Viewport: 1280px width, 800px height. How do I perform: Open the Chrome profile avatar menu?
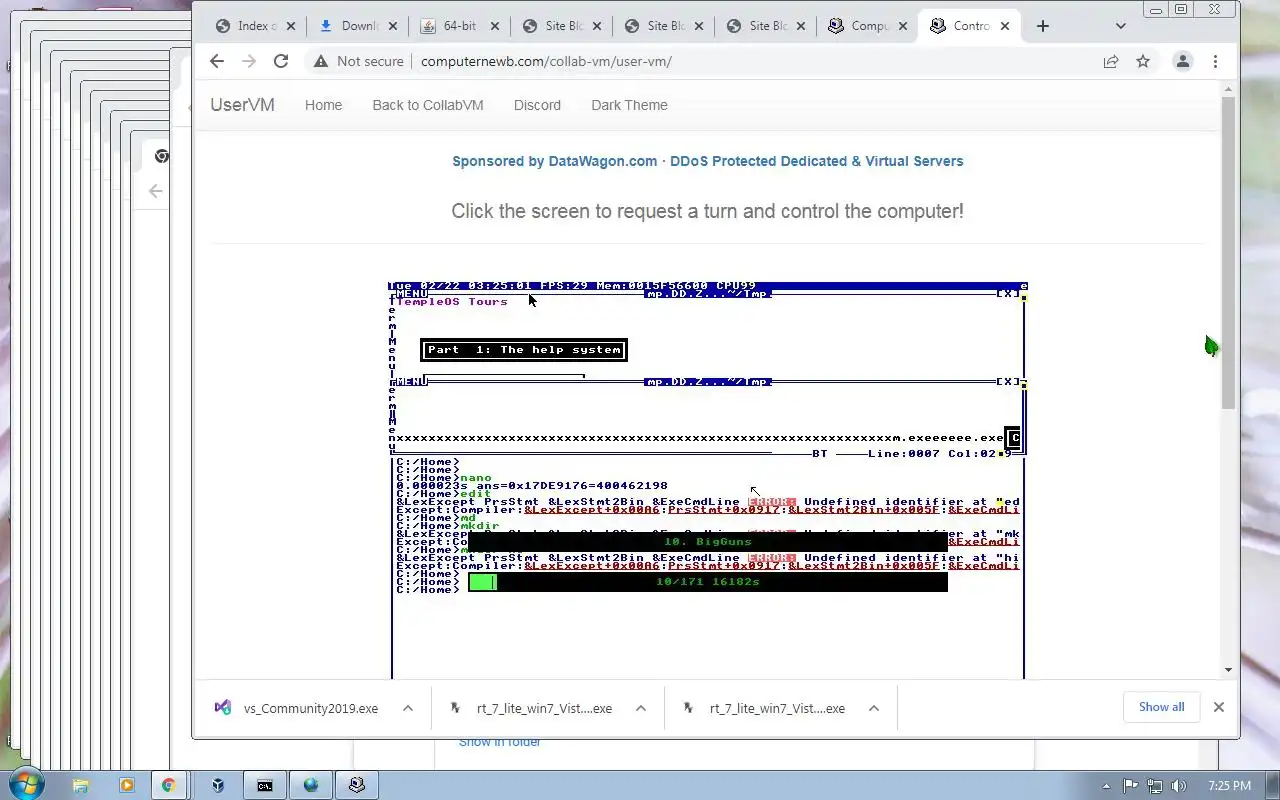coord(1183,61)
